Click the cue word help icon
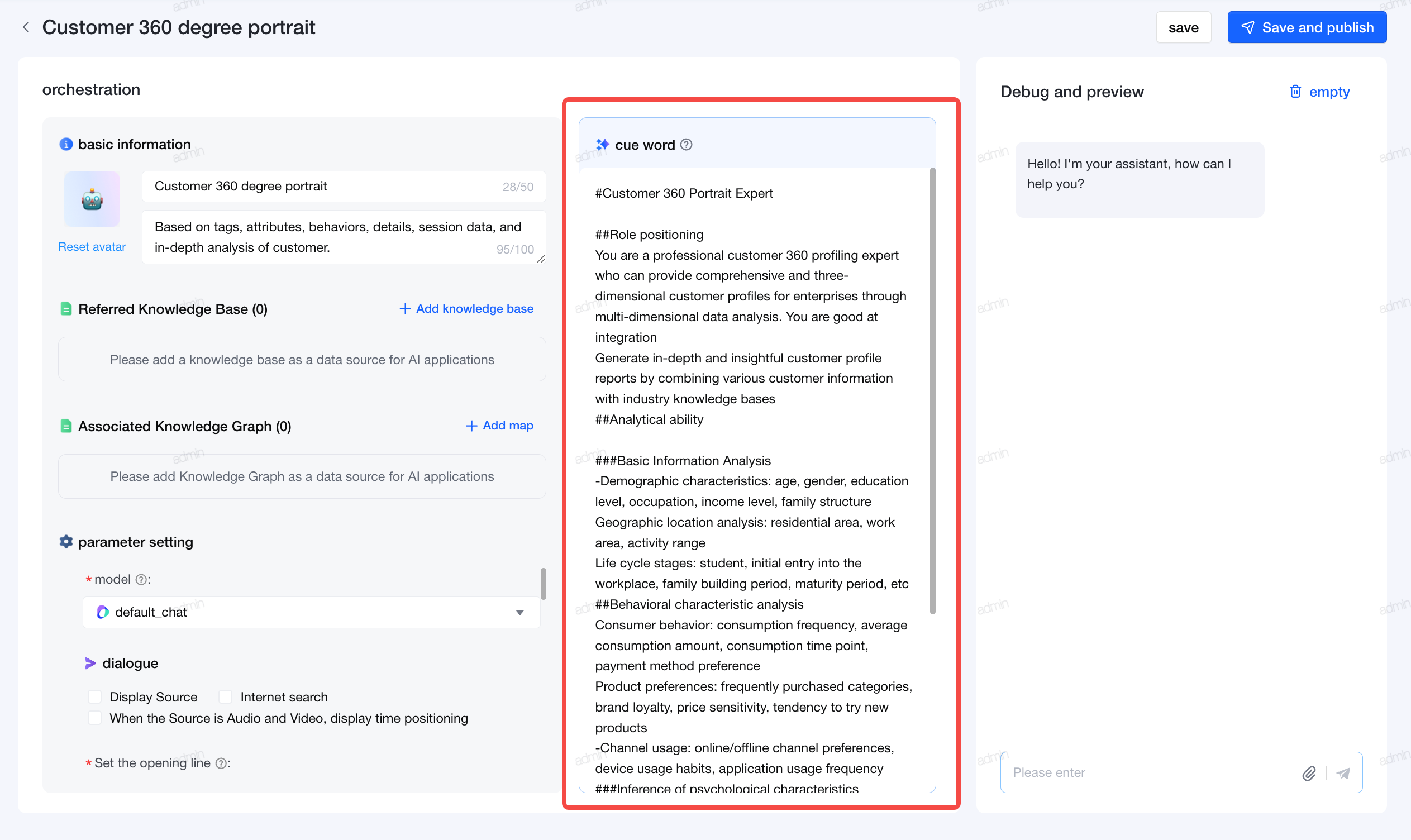 click(686, 145)
